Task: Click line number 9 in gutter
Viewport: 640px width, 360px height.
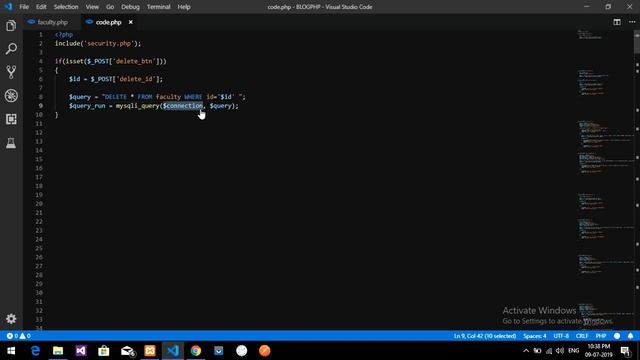Action: [40, 106]
